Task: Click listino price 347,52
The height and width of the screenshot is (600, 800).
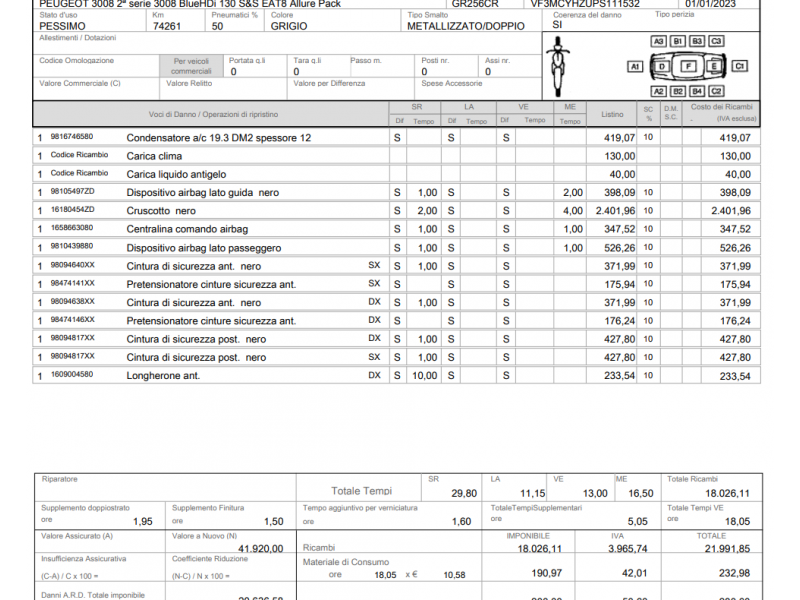Action: coord(619,229)
